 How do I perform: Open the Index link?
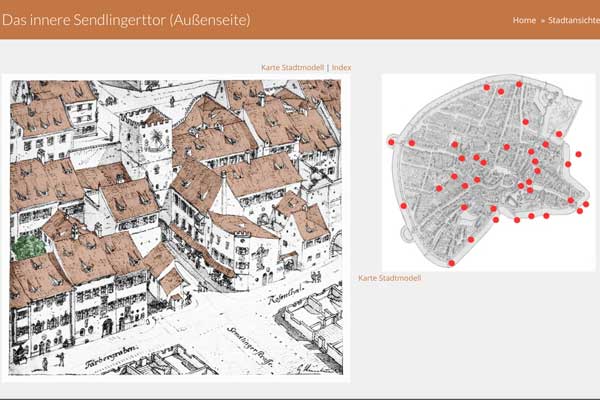[x=341, y=67]
